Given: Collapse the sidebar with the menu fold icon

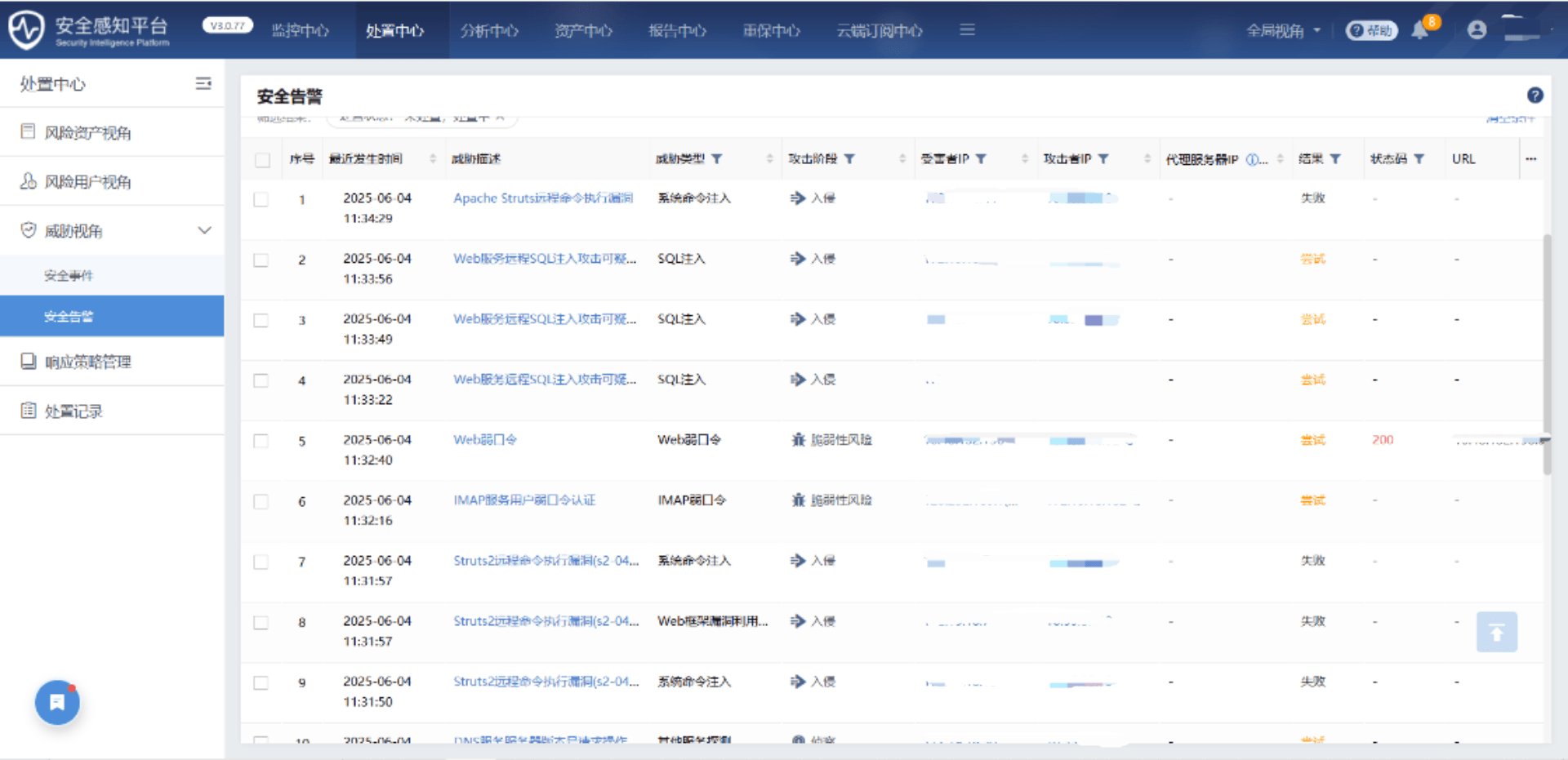Looking at the screenshot, I should point(203,83).
